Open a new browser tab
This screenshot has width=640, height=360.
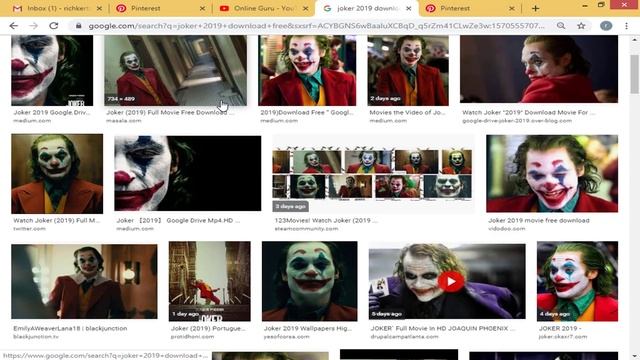536,8
